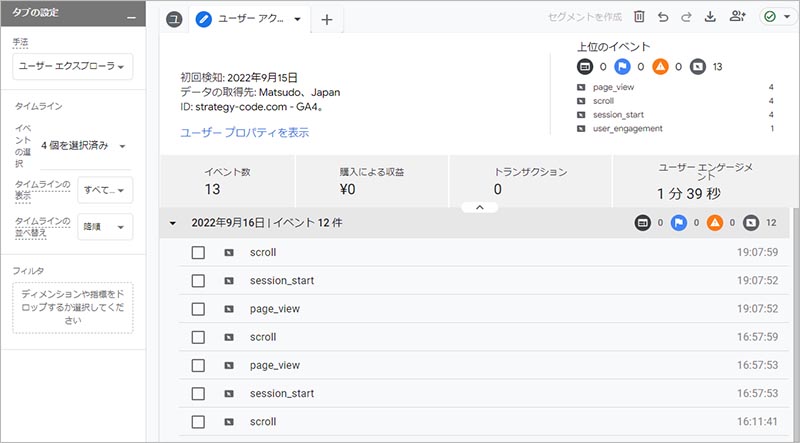Click the undo arrow icon
Viewport: 800px width, 443px height.
[x=662, y=18]
